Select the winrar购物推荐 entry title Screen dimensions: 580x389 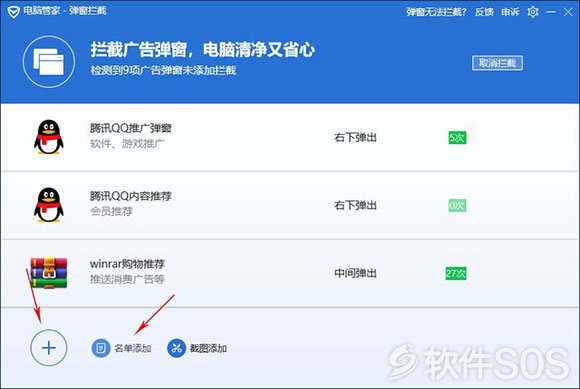127,264
